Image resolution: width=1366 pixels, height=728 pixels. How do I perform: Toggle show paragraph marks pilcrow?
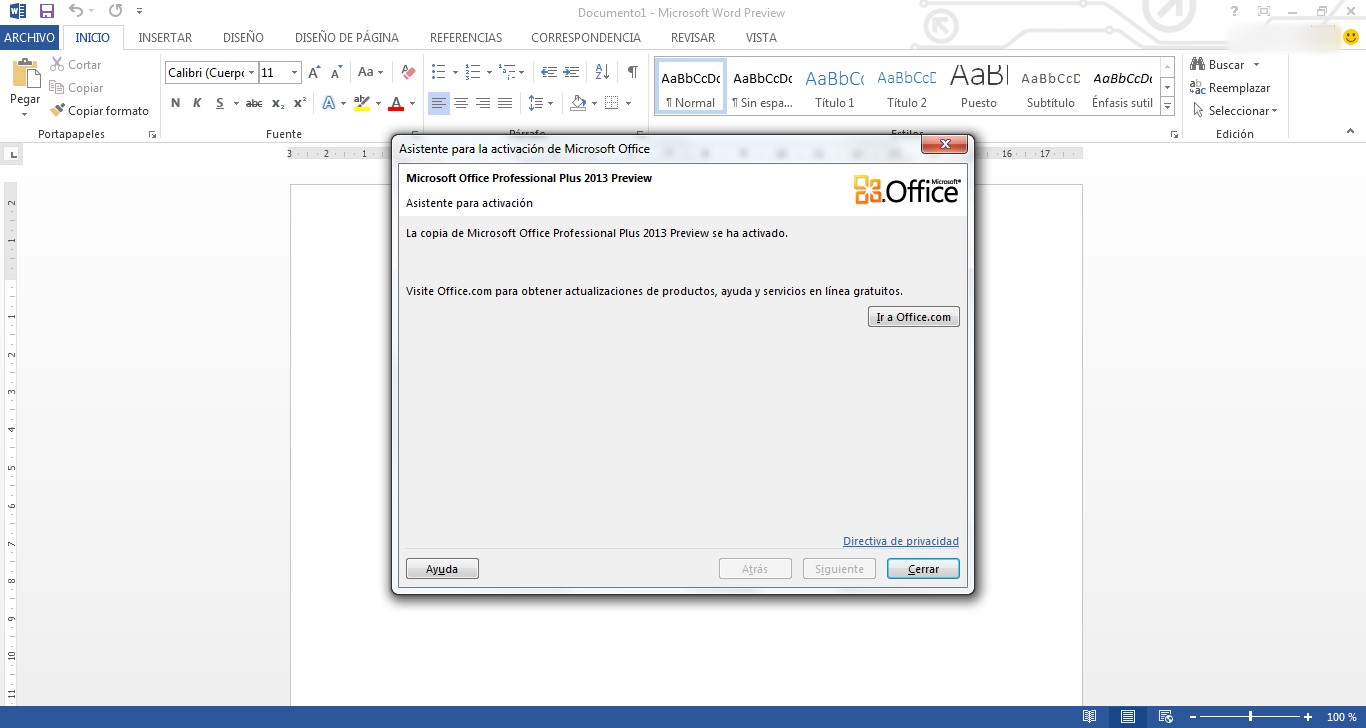(x=632, y=72)
